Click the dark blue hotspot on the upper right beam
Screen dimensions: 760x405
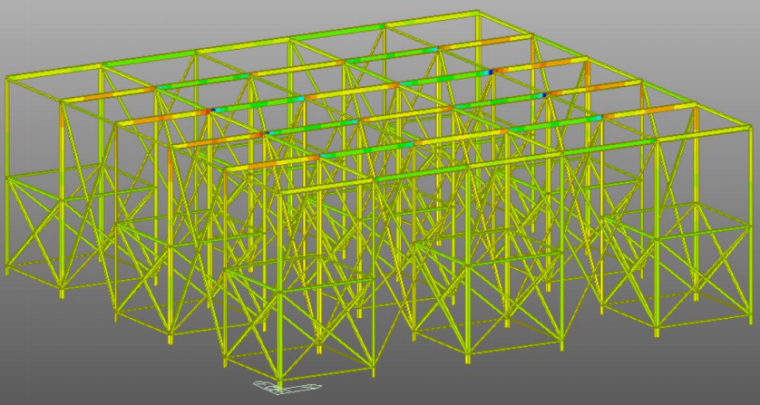490,72
